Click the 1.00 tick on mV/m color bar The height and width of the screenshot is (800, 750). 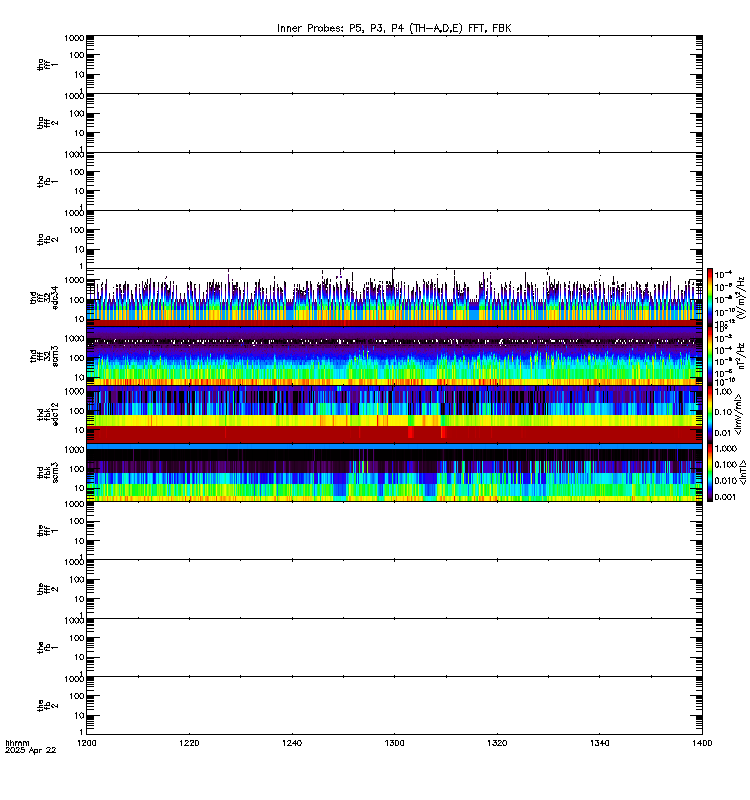click(x=723, y=392)
